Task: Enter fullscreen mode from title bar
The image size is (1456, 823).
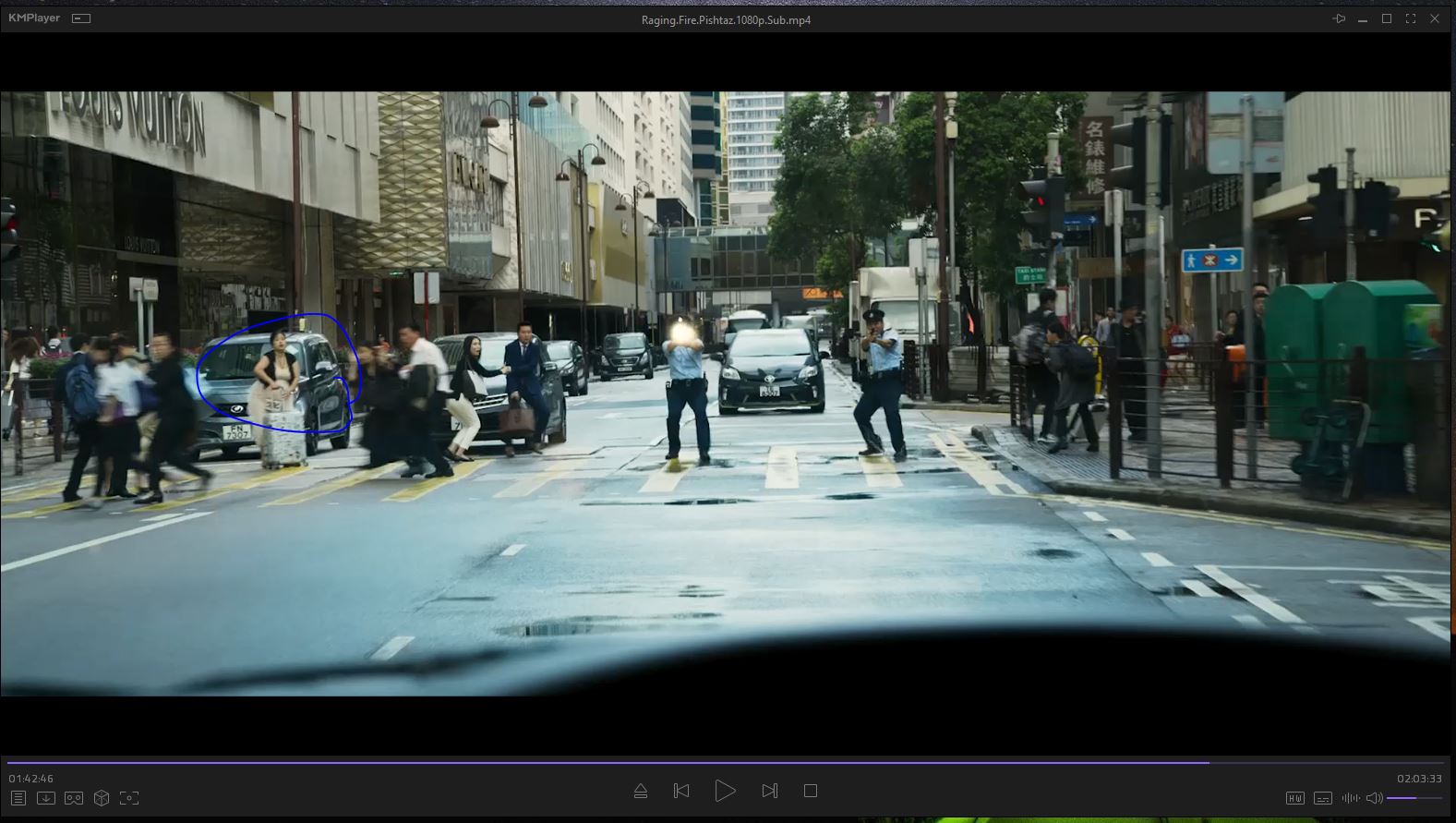Action: click(x=1411, y=18)
